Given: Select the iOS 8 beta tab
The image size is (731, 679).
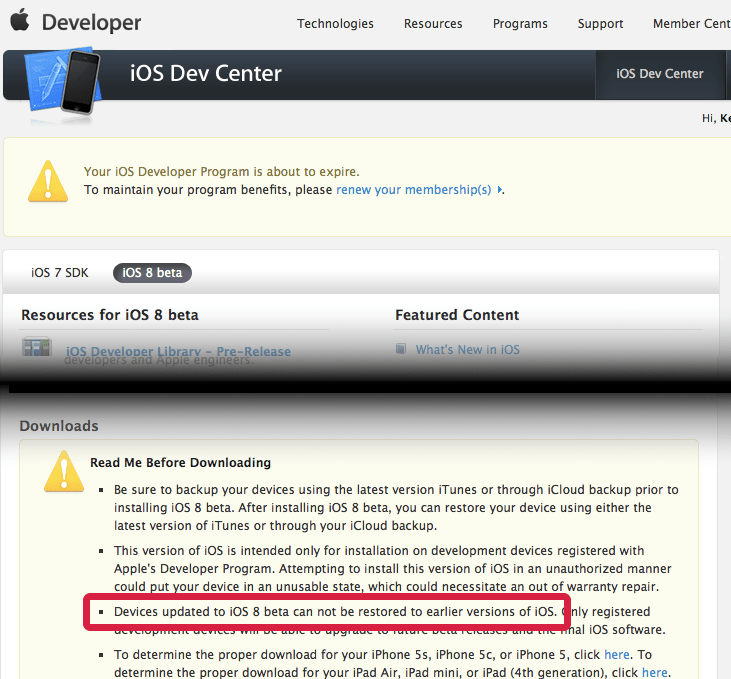Looking at the screenshot, I should [x=152, y=273].
